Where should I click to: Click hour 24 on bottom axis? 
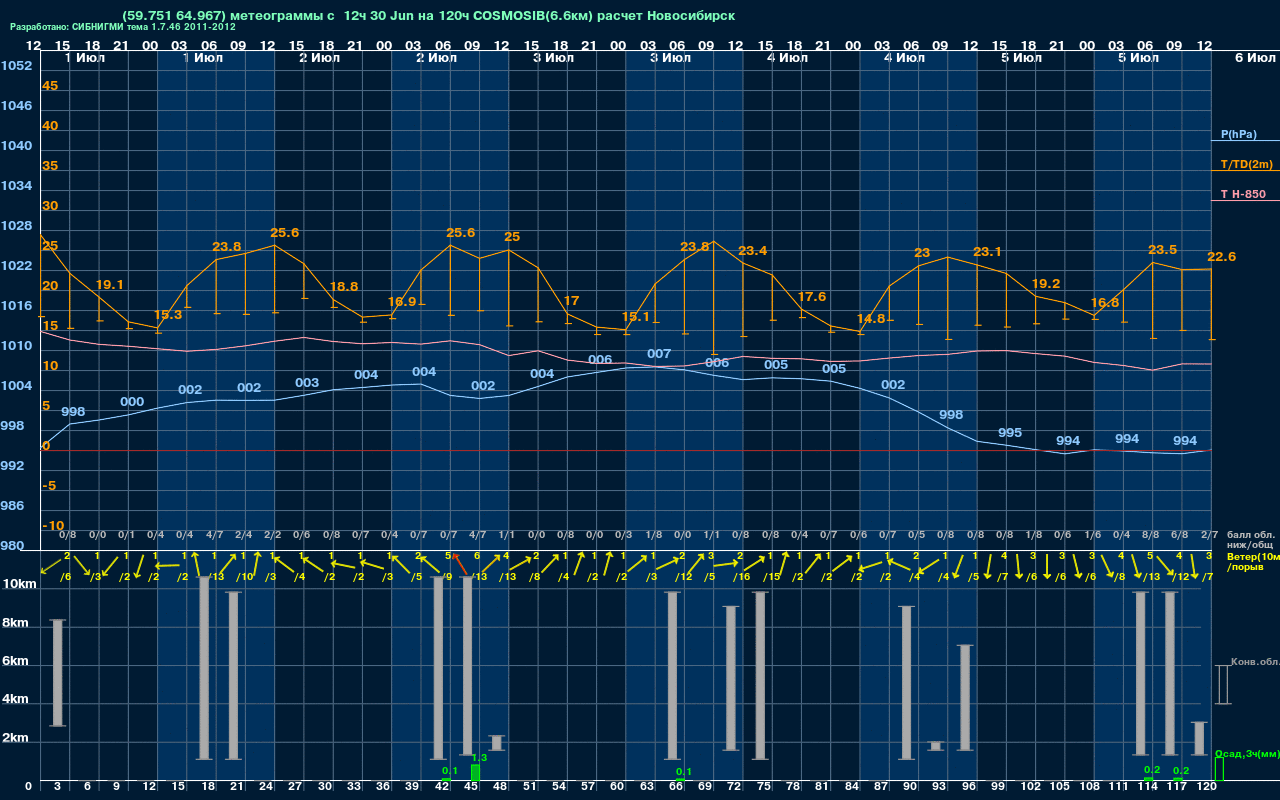[267, 788]
